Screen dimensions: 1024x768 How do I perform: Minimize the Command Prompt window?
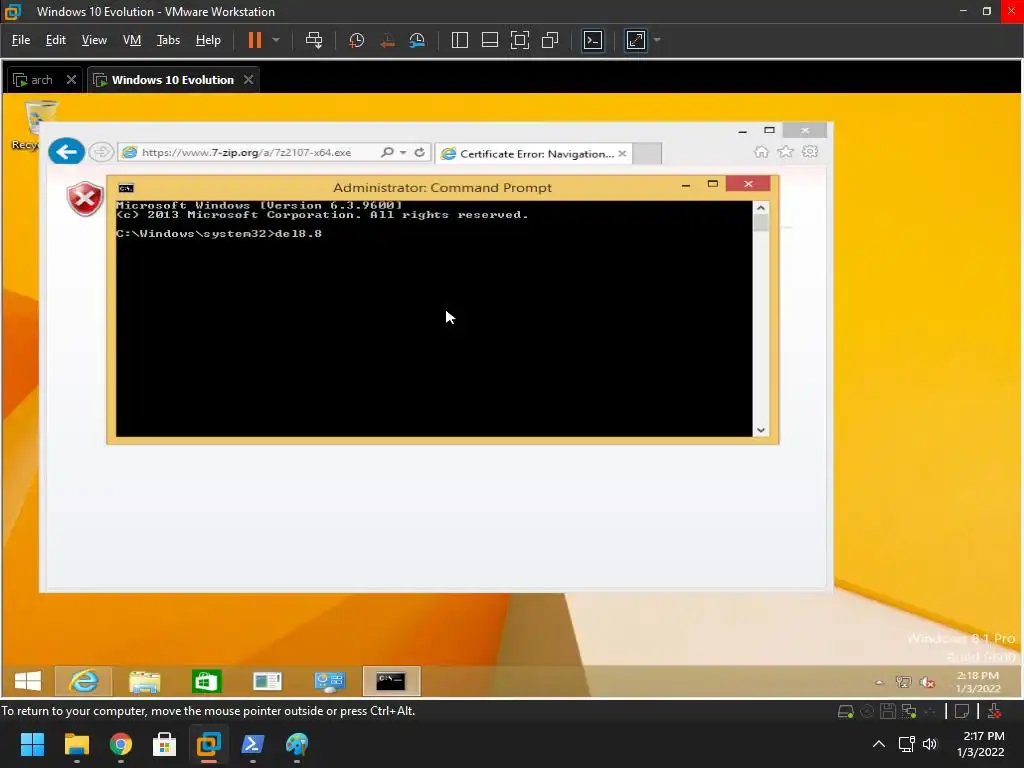(686, 185)
